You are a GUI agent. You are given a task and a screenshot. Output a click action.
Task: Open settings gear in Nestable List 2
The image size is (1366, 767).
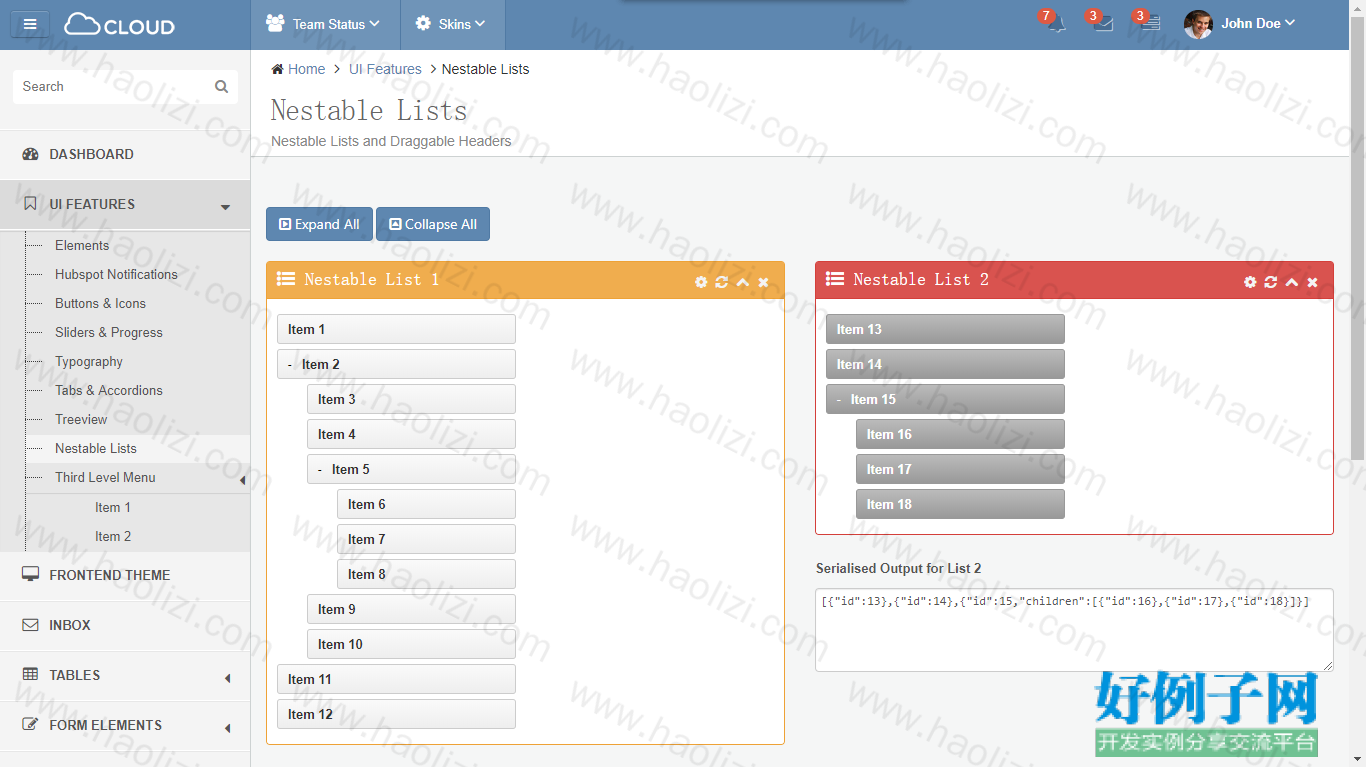pyautogui.click(x=1250, y=282)
